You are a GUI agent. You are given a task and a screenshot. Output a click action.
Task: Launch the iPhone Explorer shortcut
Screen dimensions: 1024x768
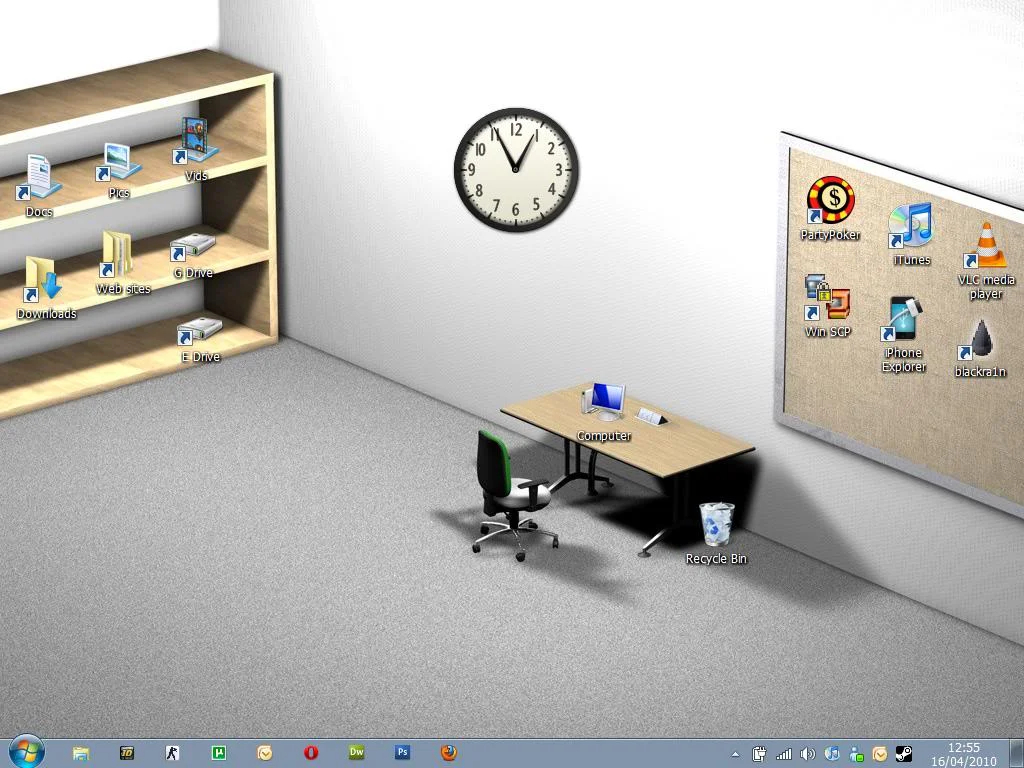click(x=904, y=334)
